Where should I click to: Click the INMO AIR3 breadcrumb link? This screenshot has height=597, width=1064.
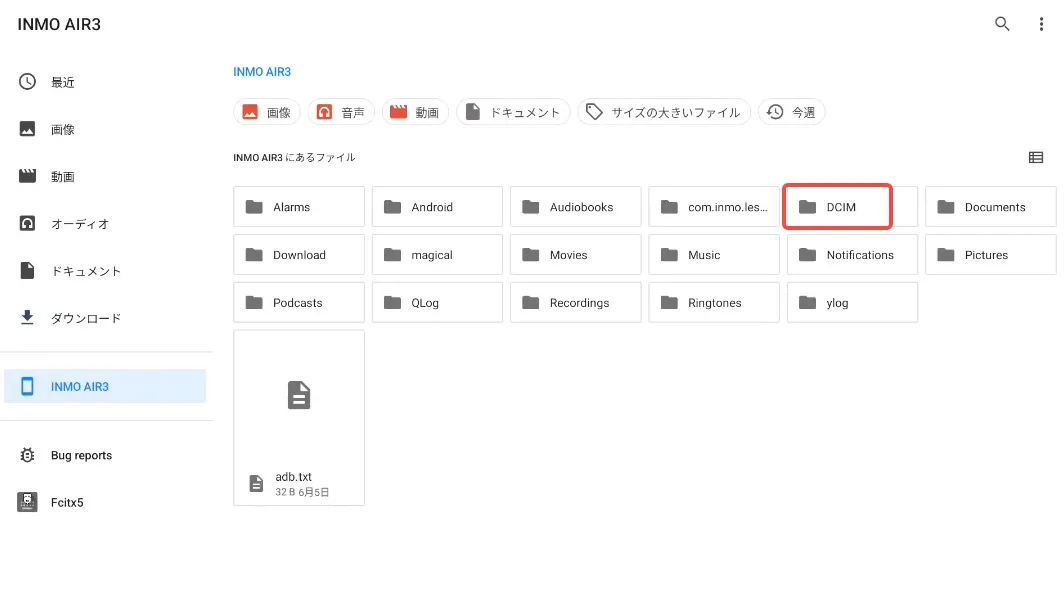coord(262,72)
